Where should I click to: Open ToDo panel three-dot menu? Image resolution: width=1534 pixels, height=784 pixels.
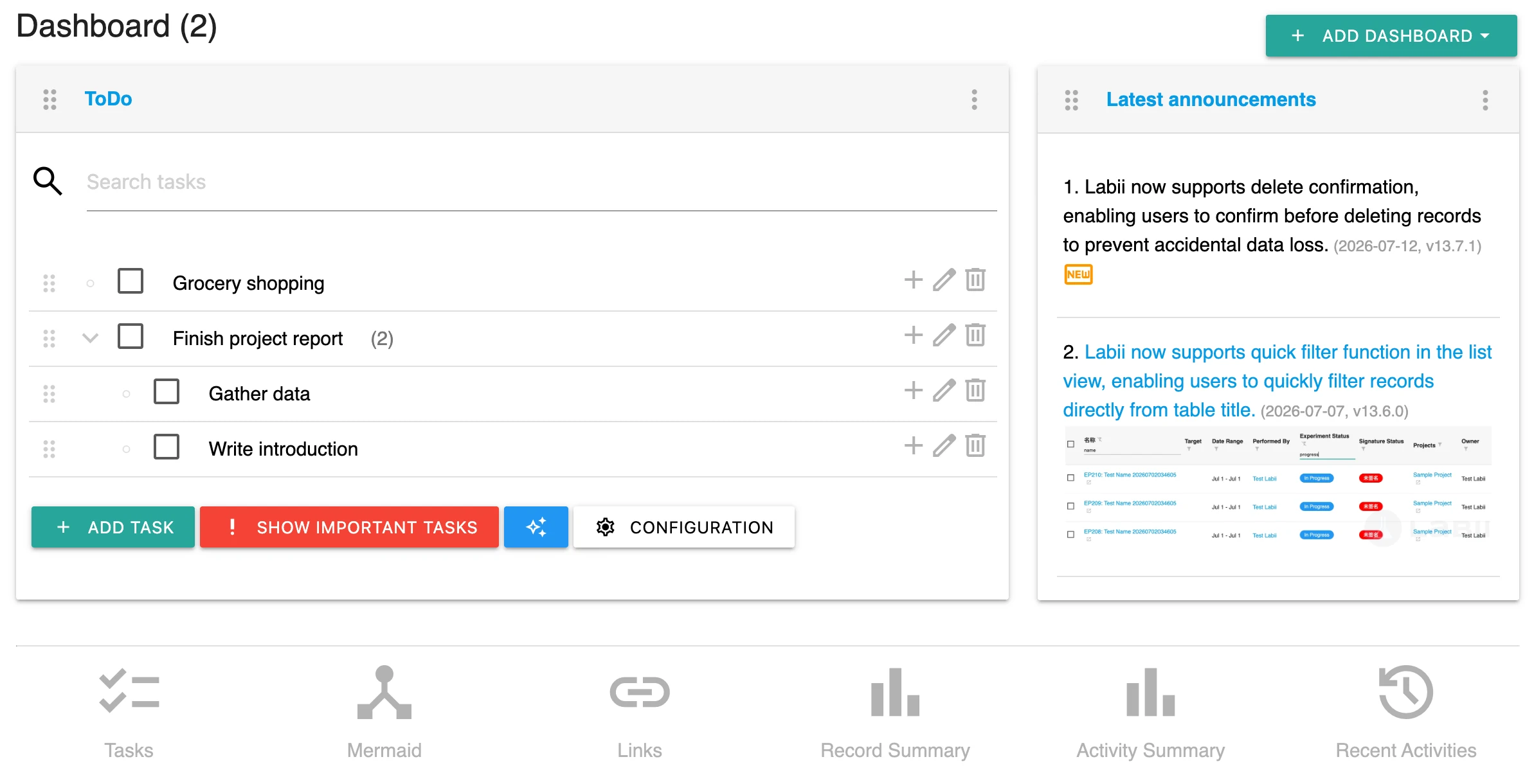click(975, 100)
